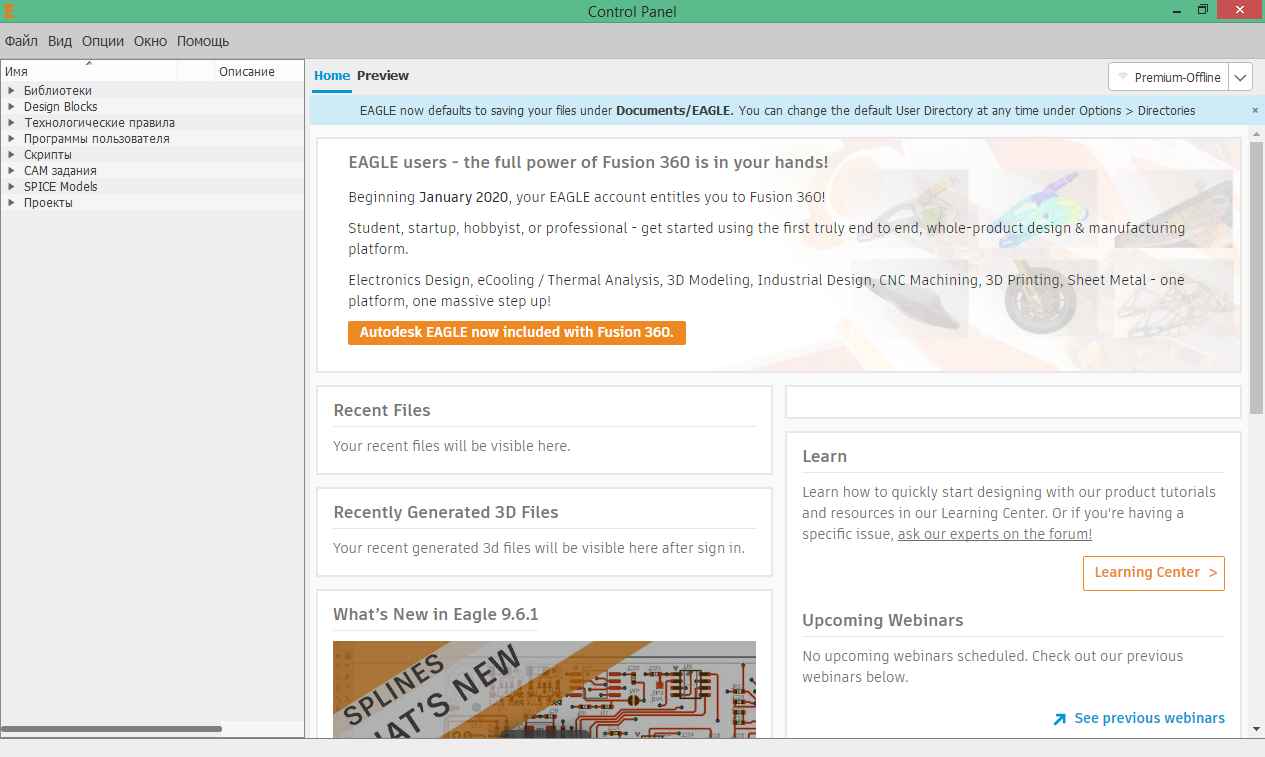Expand the Технологические правила arrow
Image resolution: width=1265 pixels, height=757 pixels.
11,123
